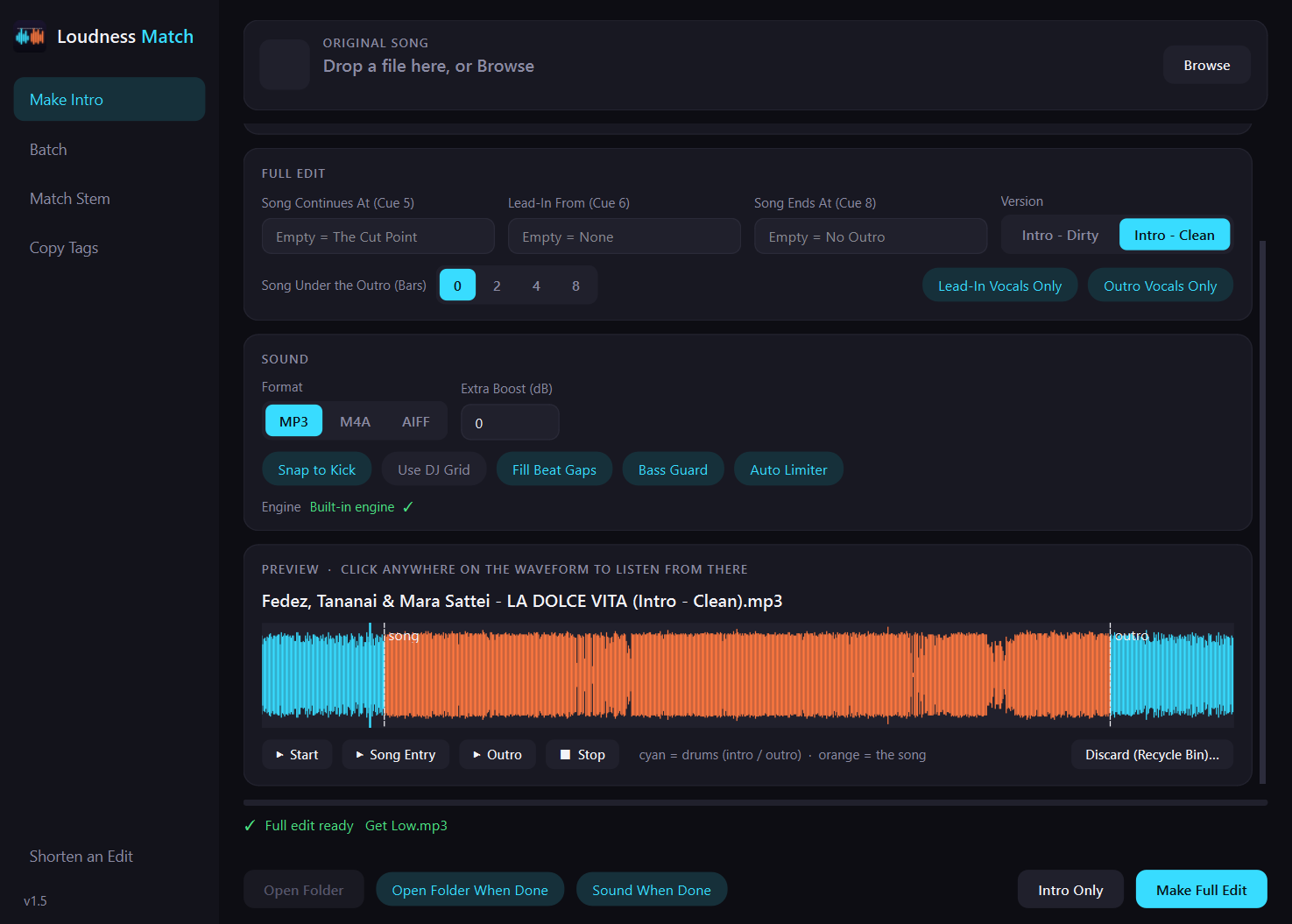The width and height of the screenshot is (1292, 924).
Task: Set Song Under the Outro to 2 bars
Action: [x=497, y=286]
